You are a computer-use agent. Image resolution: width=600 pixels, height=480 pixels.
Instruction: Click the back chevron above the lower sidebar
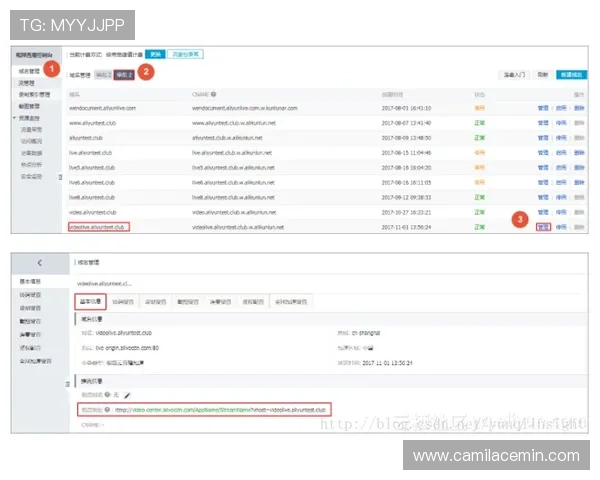39,262
